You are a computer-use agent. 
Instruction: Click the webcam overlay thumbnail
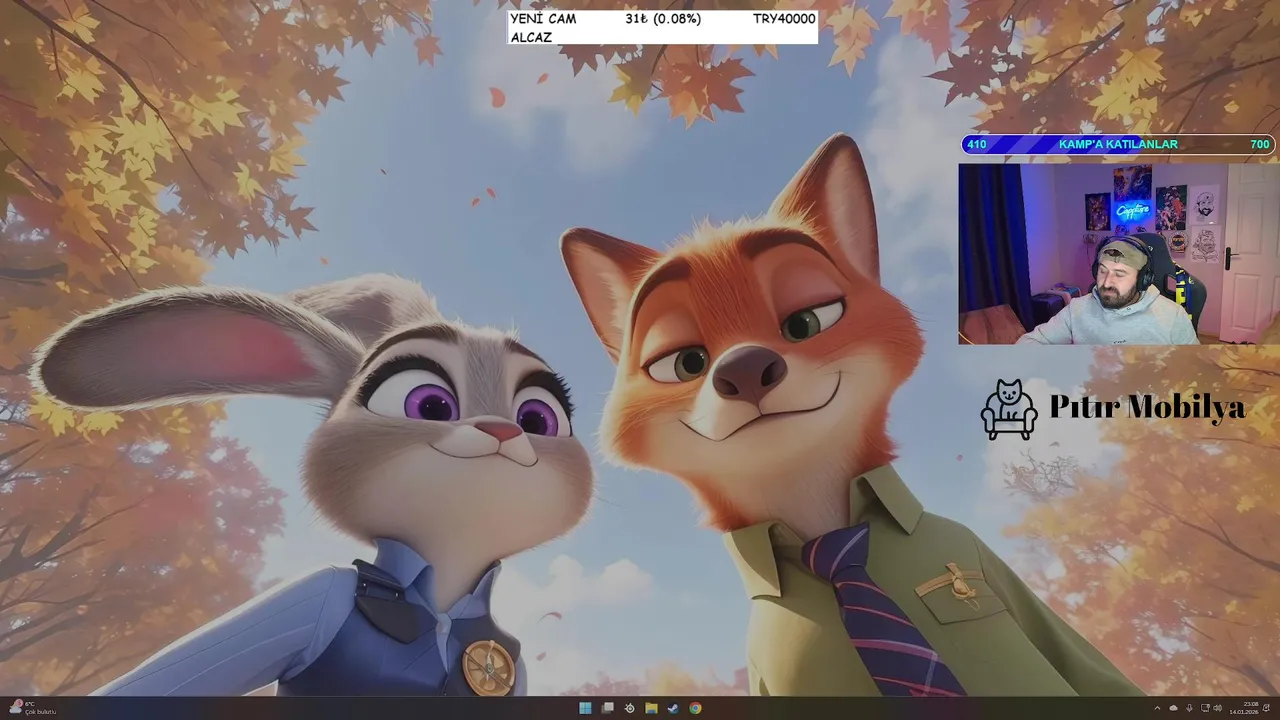coord(1119,254)
